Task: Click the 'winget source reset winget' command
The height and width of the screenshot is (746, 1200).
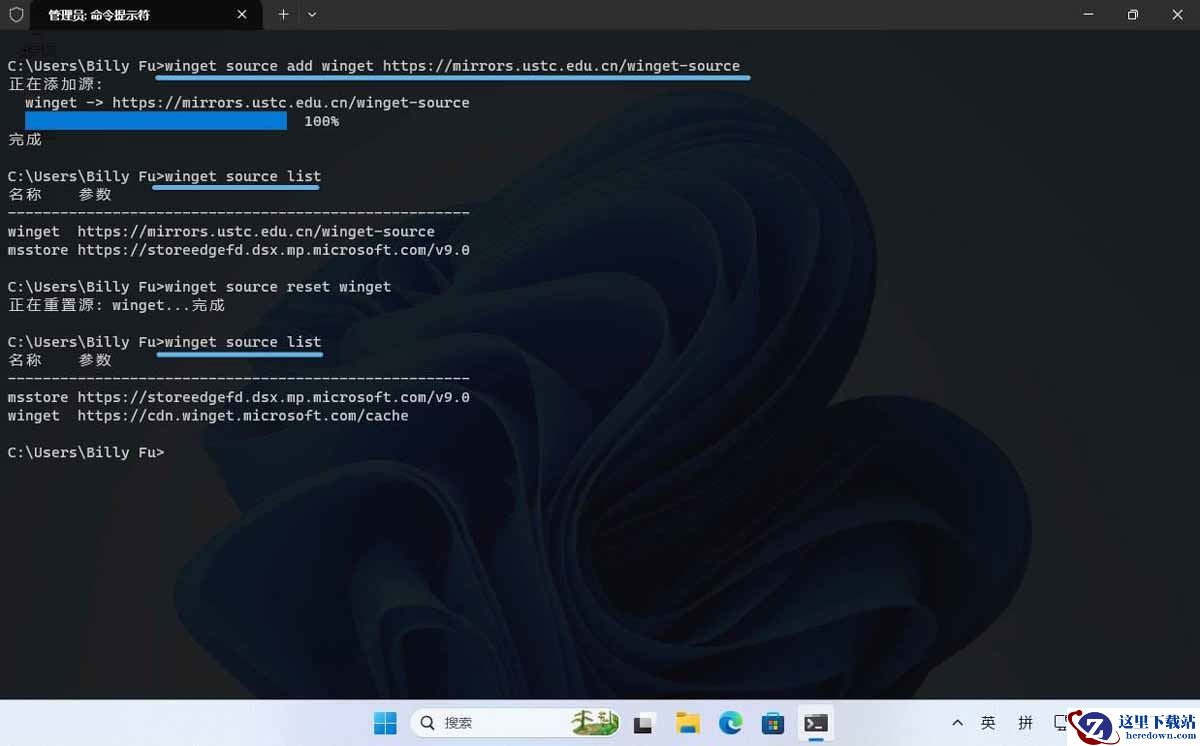Action: 278,287
